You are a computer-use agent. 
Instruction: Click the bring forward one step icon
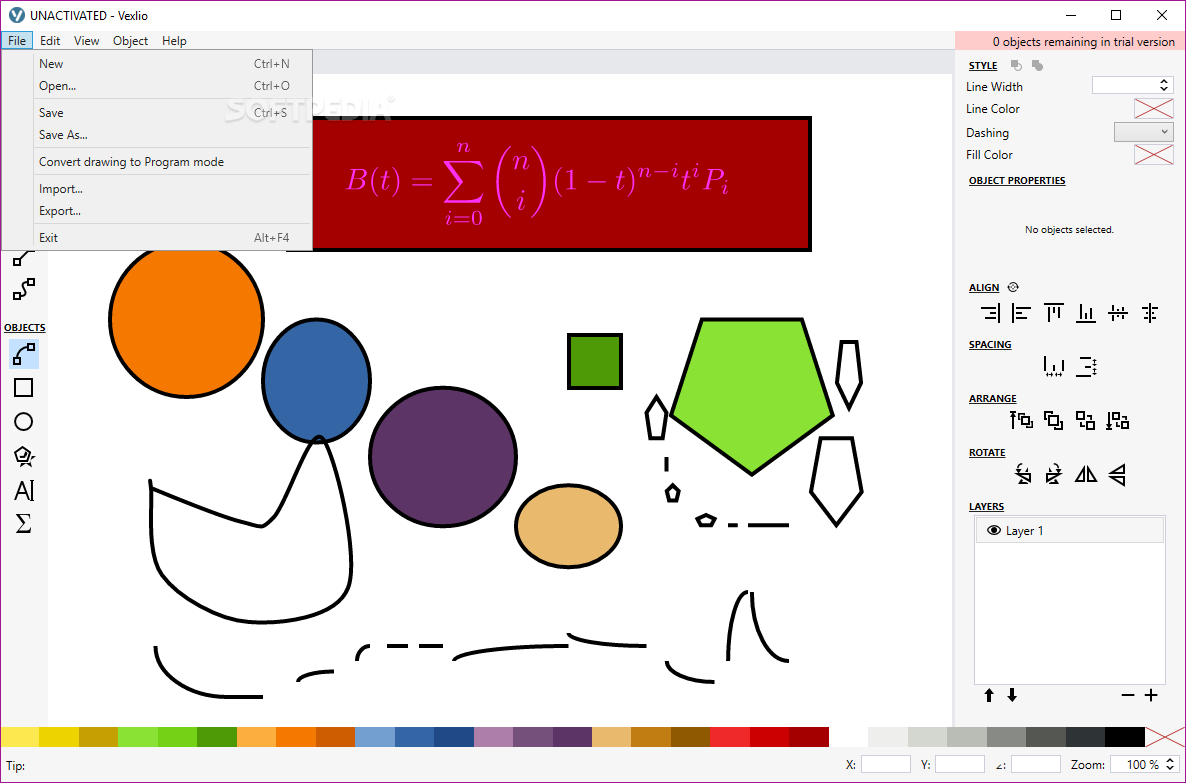tap(1054, 420)
